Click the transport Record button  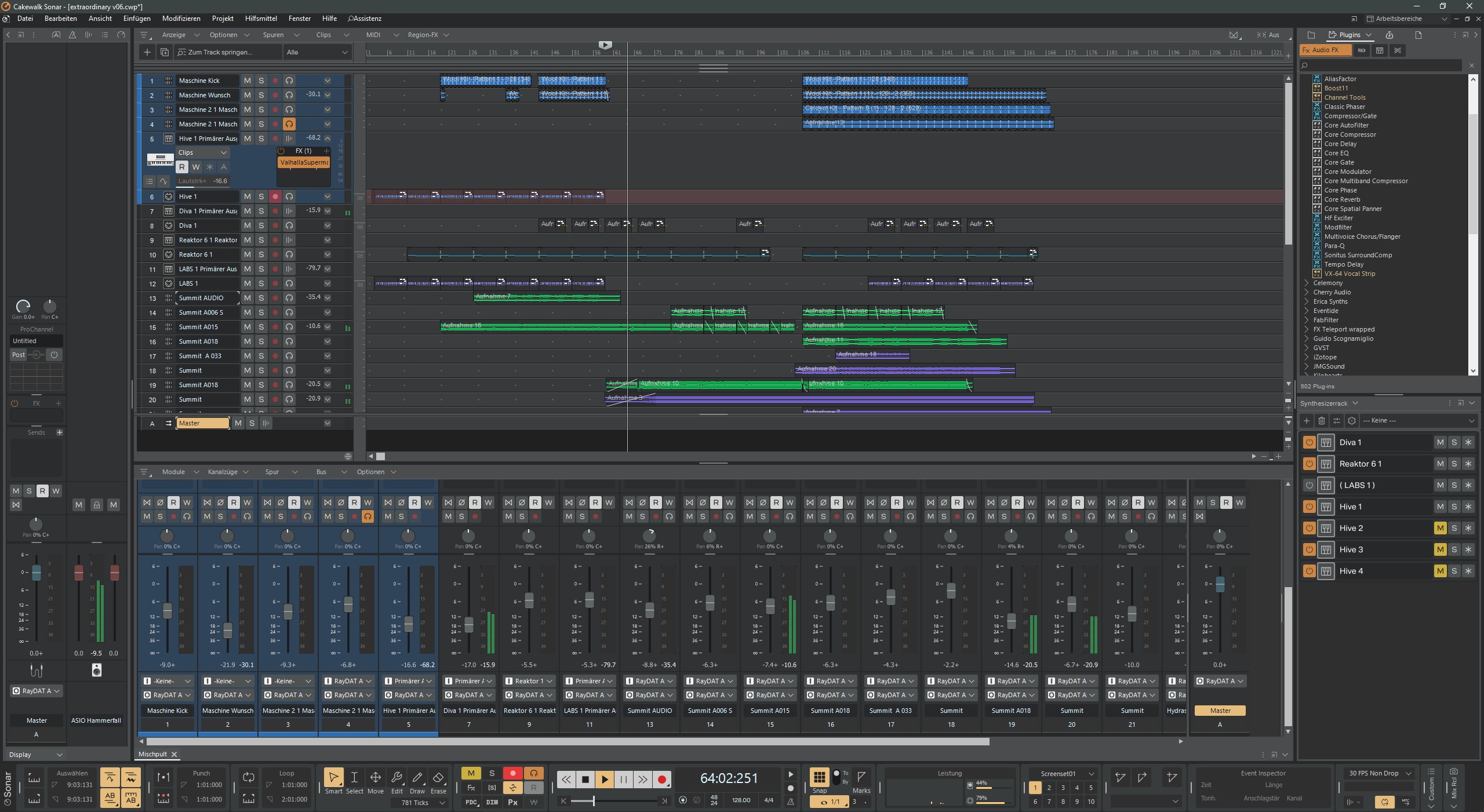tap(661, 780)
